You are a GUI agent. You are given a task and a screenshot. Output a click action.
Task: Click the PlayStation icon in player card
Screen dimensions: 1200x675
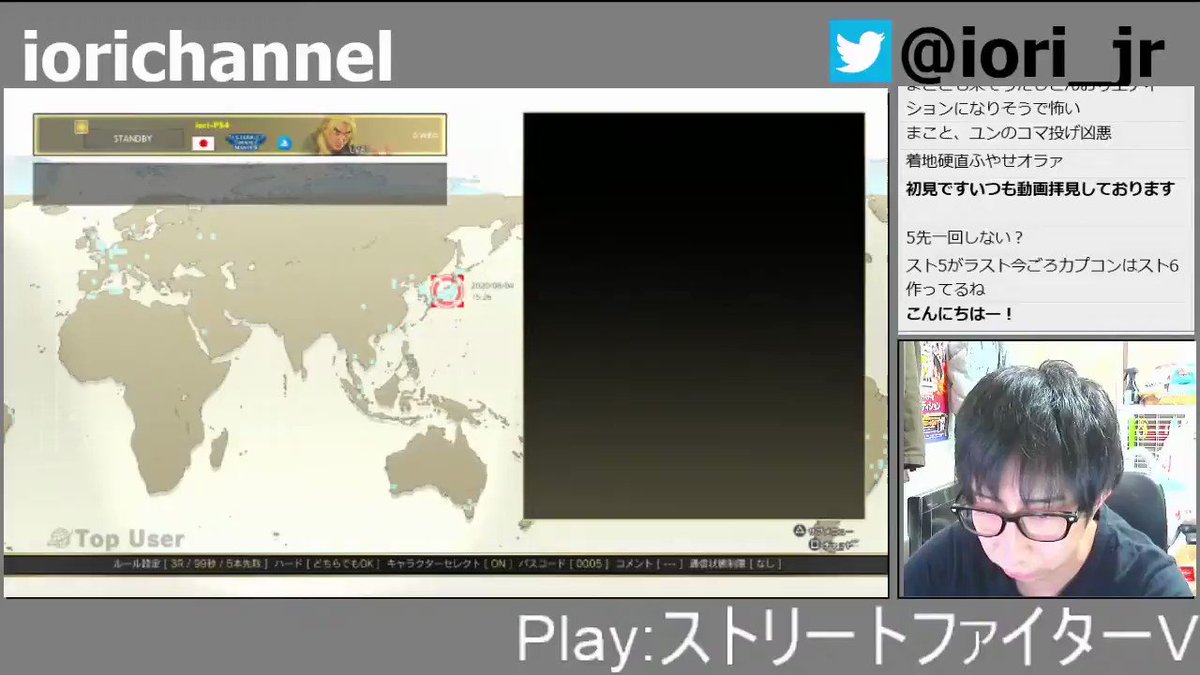click(x=284, y=143)
